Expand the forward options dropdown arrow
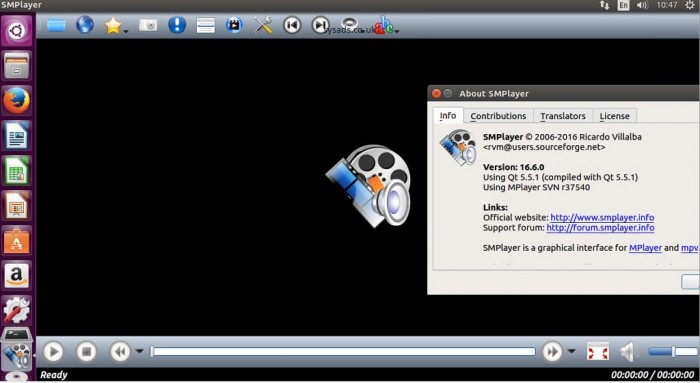 (571, 351)
